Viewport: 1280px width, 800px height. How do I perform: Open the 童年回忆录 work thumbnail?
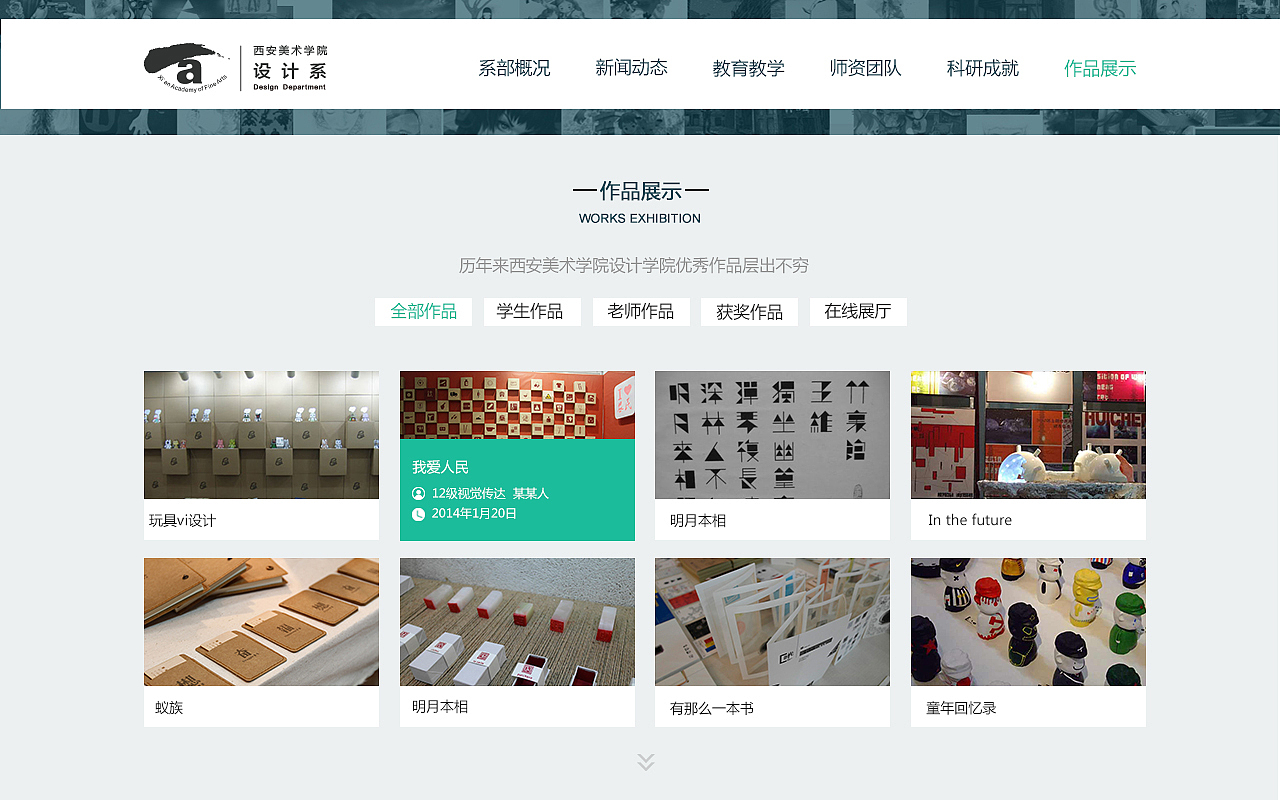pyautogui.click(x=1028, y=622)
